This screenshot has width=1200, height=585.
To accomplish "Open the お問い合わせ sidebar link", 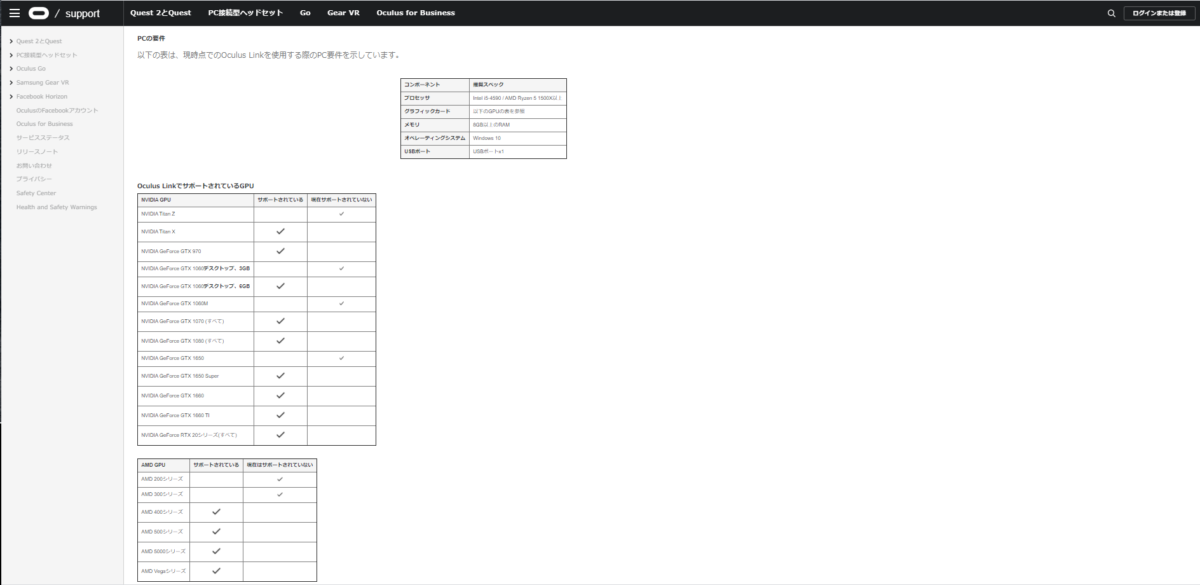I will 34,165.
